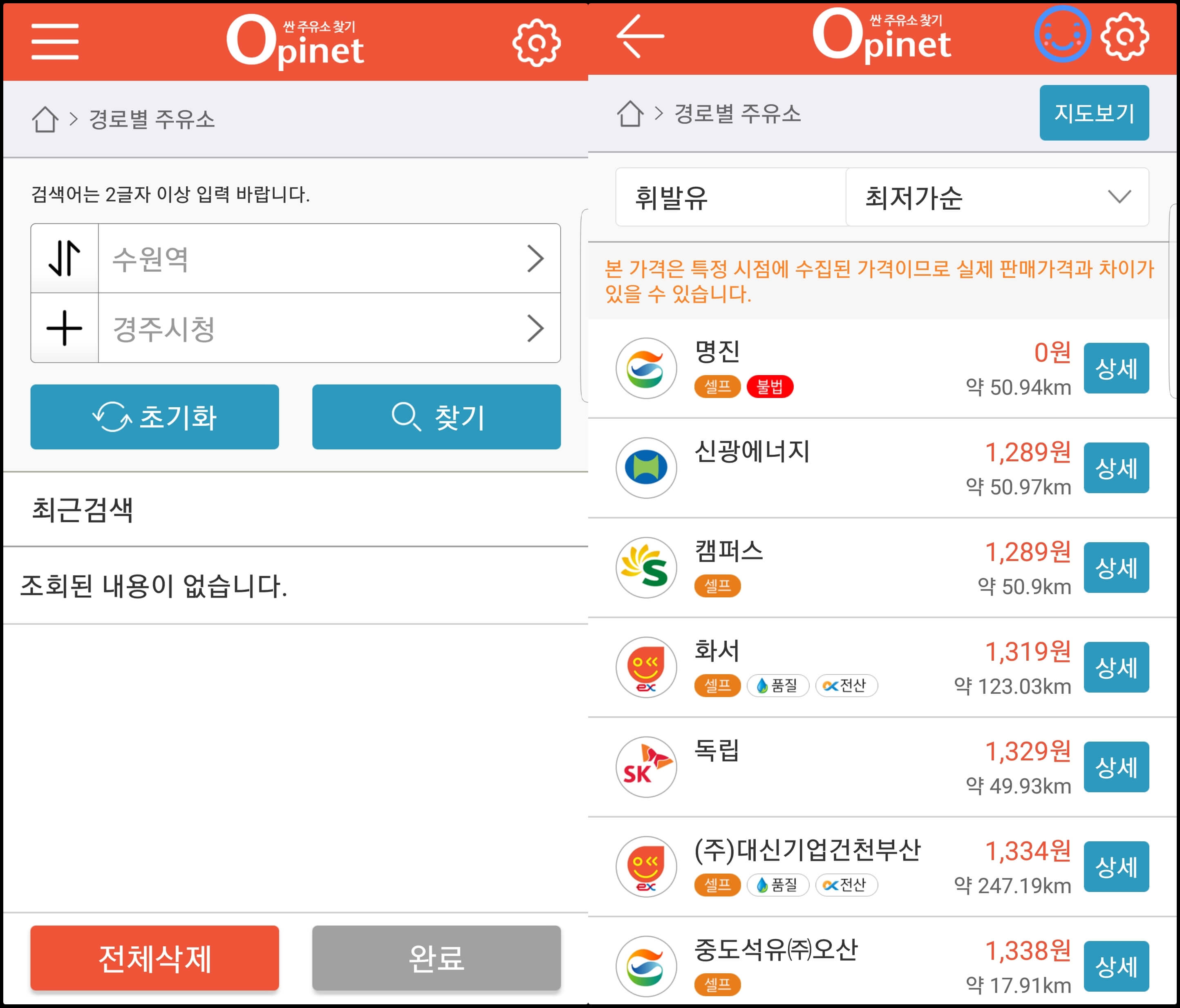The height and width of the screenshot is (1008, 1180).
Task: Click the 찾기 search button
Action: [x=436, y=417]
